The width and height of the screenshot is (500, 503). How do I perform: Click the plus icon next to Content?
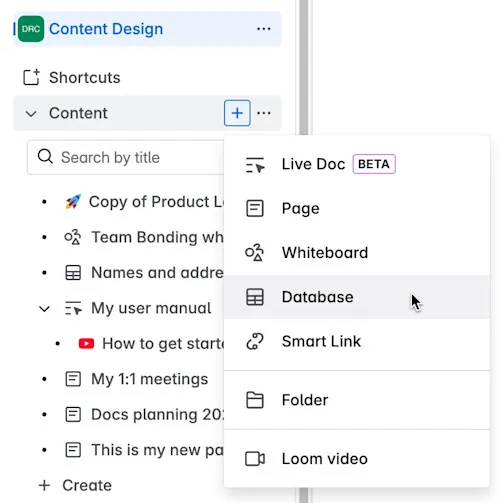(x=237, y=113)
